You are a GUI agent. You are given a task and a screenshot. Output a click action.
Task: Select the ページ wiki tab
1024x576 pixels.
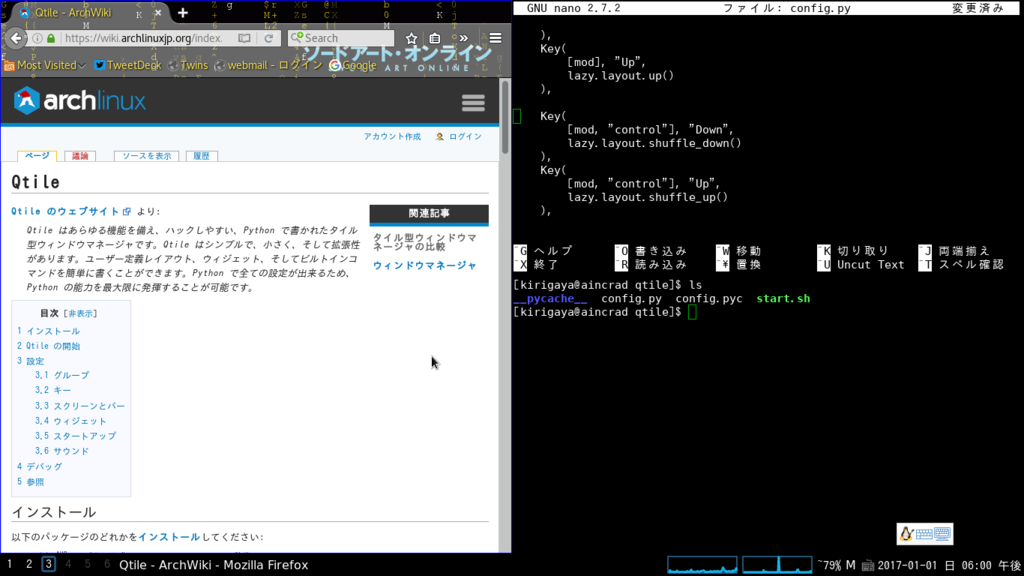37,156
